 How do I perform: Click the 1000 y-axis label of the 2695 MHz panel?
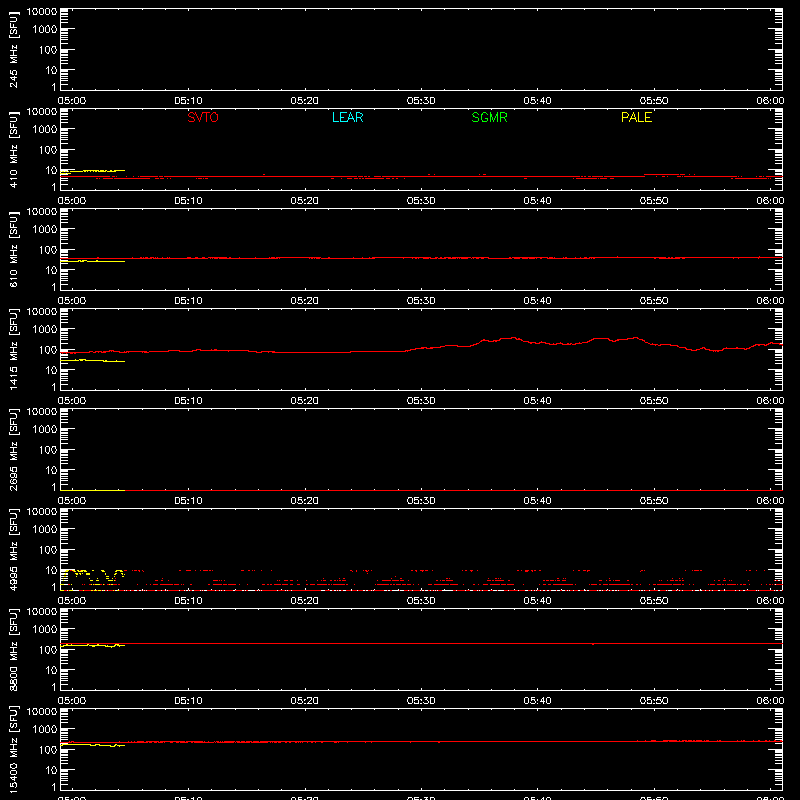(45, 430)
